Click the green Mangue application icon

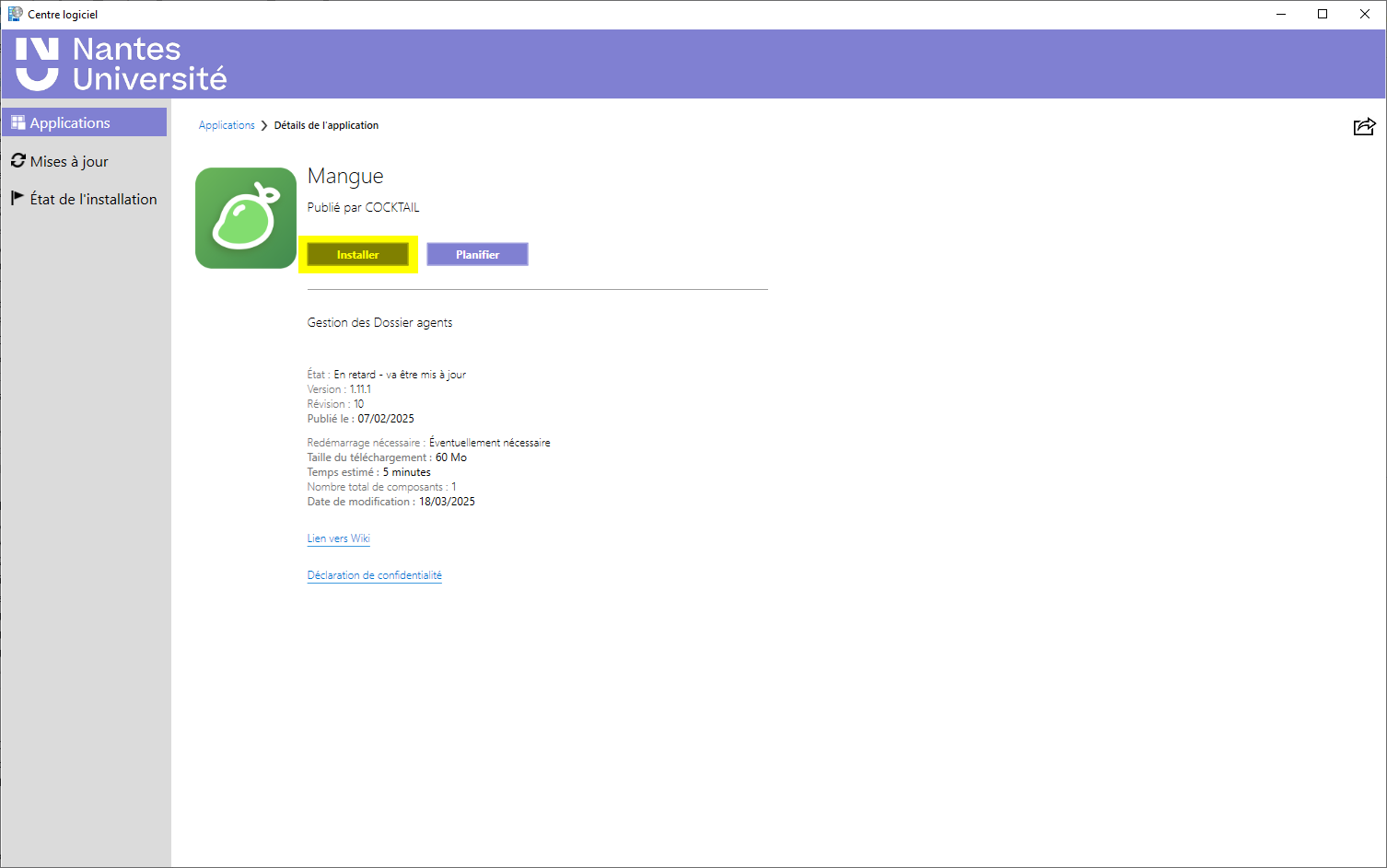click(246, 218)
